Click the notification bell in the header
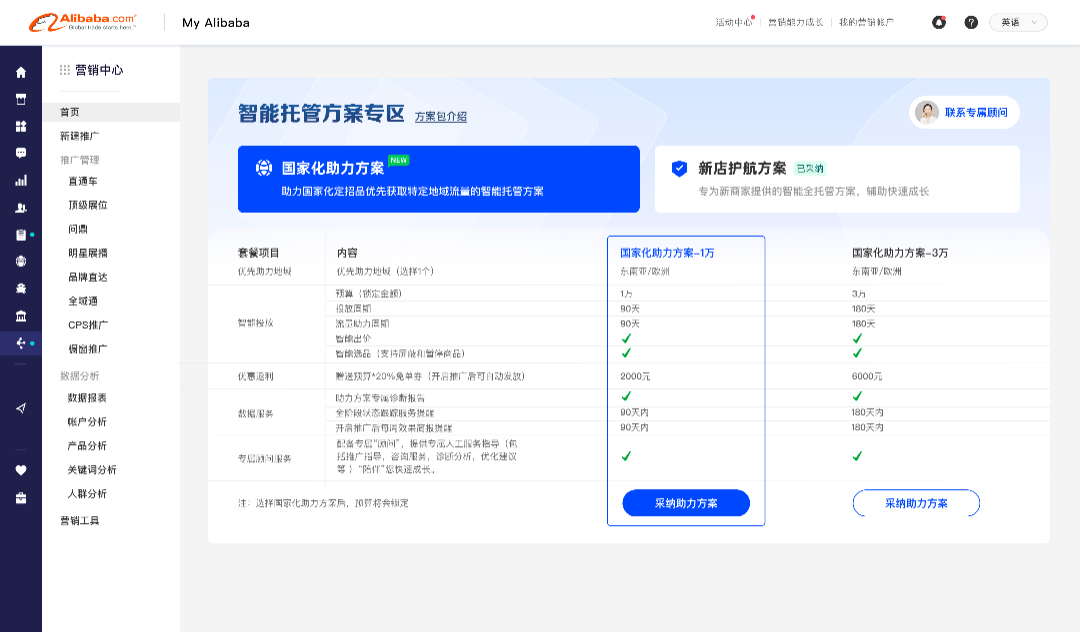Viewport: 1080px width, 632px height. point(939,22)
